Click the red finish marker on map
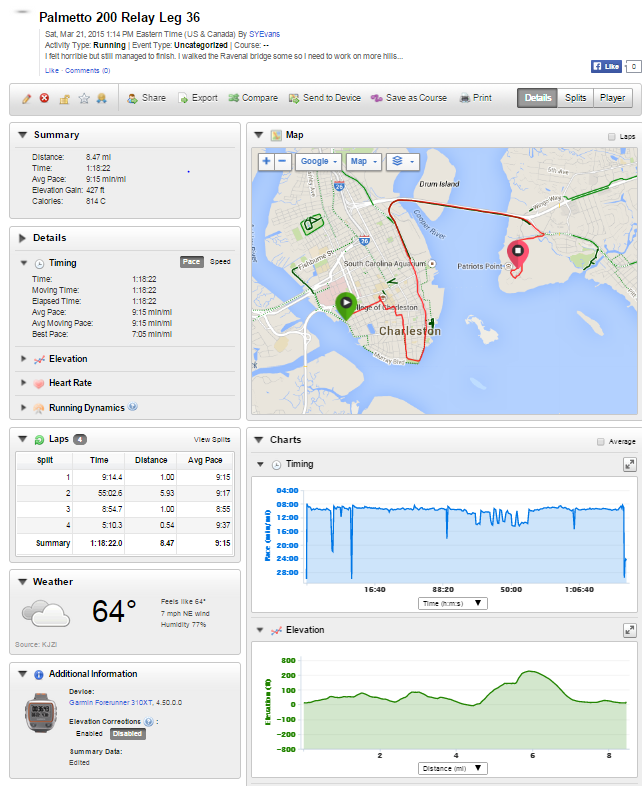The height and width of the screenshot is (786, 642). coord(517,226)
